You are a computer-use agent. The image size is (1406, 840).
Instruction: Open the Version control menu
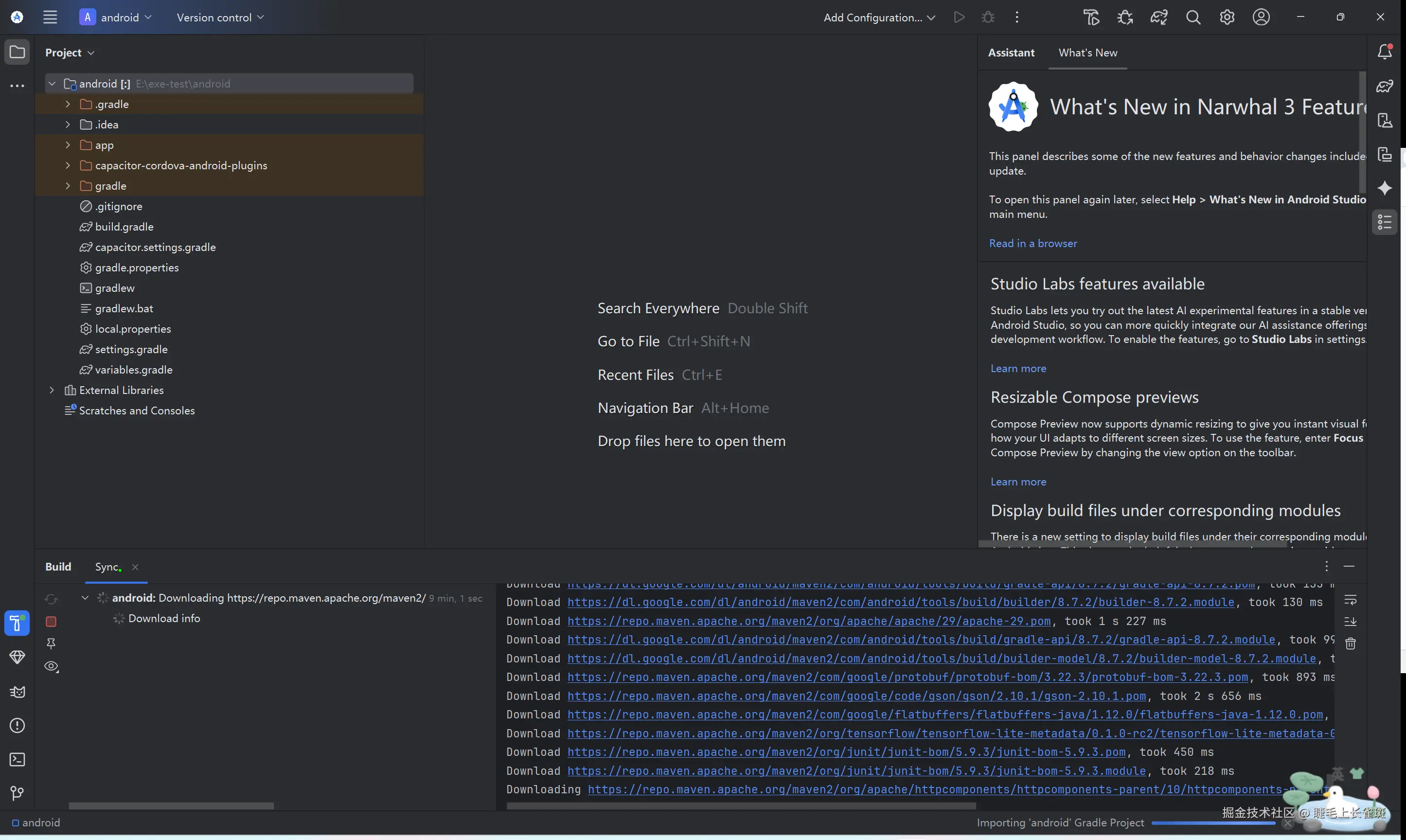[x=220, y=18]
